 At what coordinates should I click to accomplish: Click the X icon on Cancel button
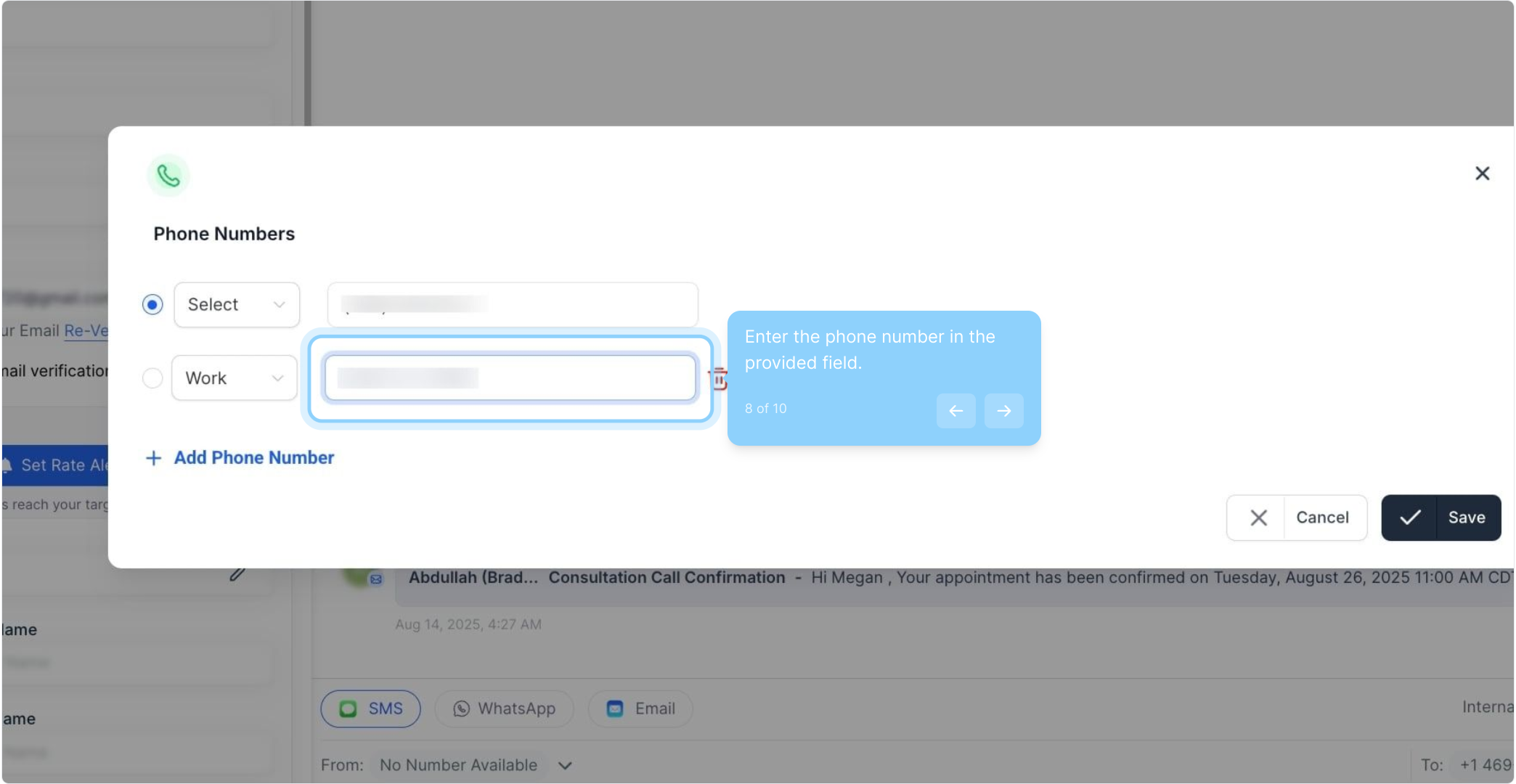tap(1258, 518)
